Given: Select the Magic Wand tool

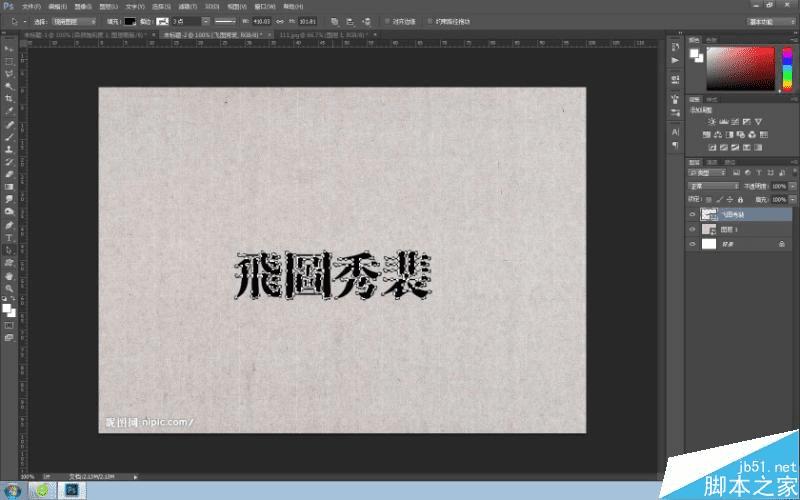Looking at the screenshot, I should click(9, 86).
